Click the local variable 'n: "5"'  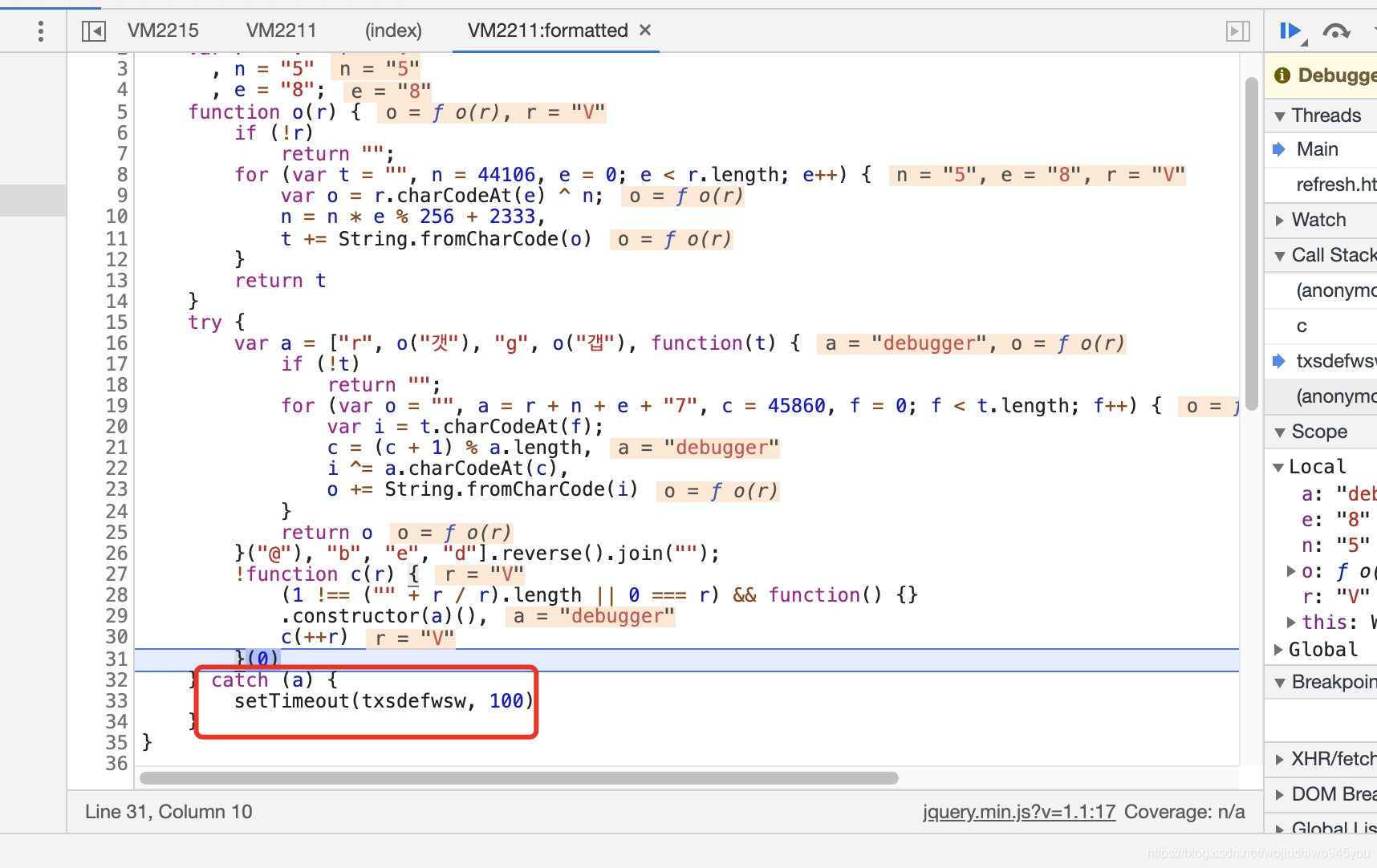point(1335,546)
